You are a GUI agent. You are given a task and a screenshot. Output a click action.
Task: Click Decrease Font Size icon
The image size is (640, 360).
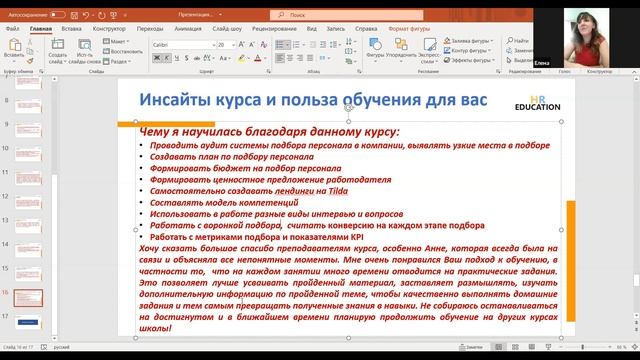click(252, 44)
